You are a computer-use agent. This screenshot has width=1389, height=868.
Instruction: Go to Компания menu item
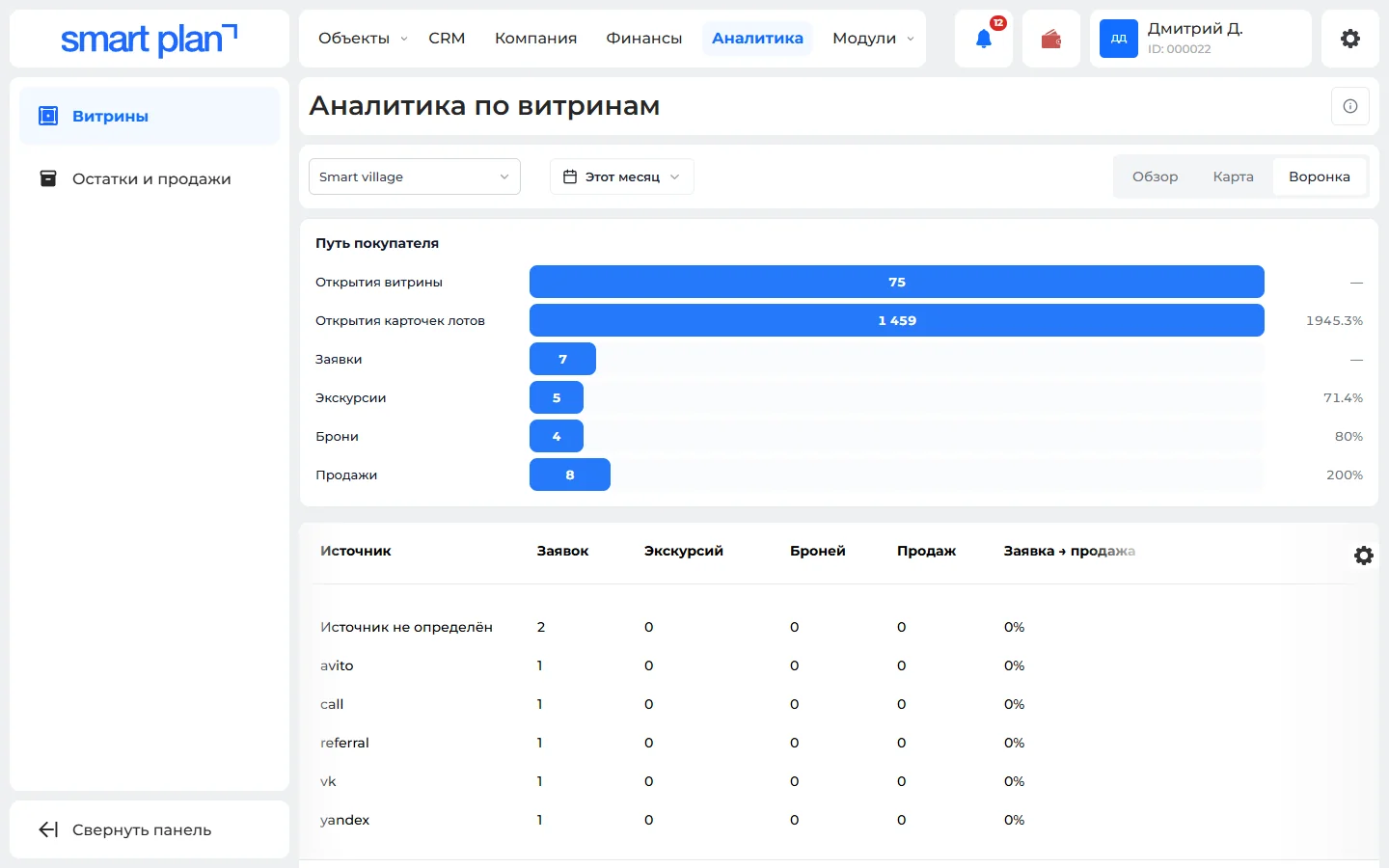(x=535, y=39)
